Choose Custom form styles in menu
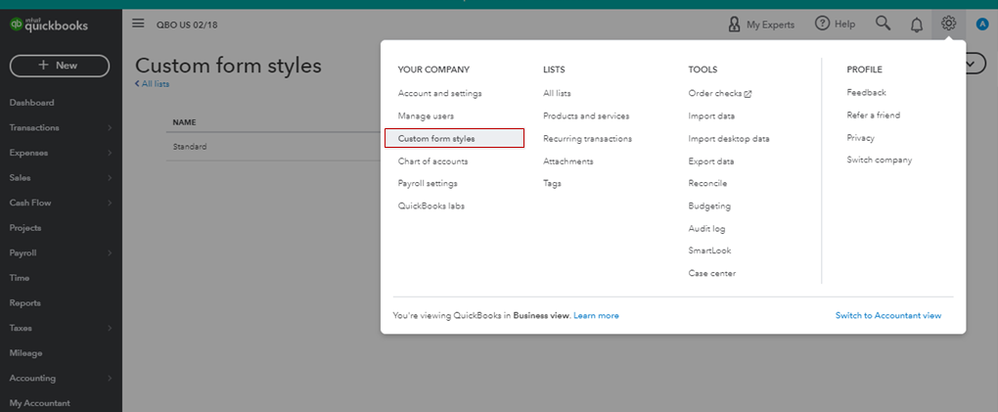Image resolution: width=998 pixels, height=412 pixels. coord(454,138)
